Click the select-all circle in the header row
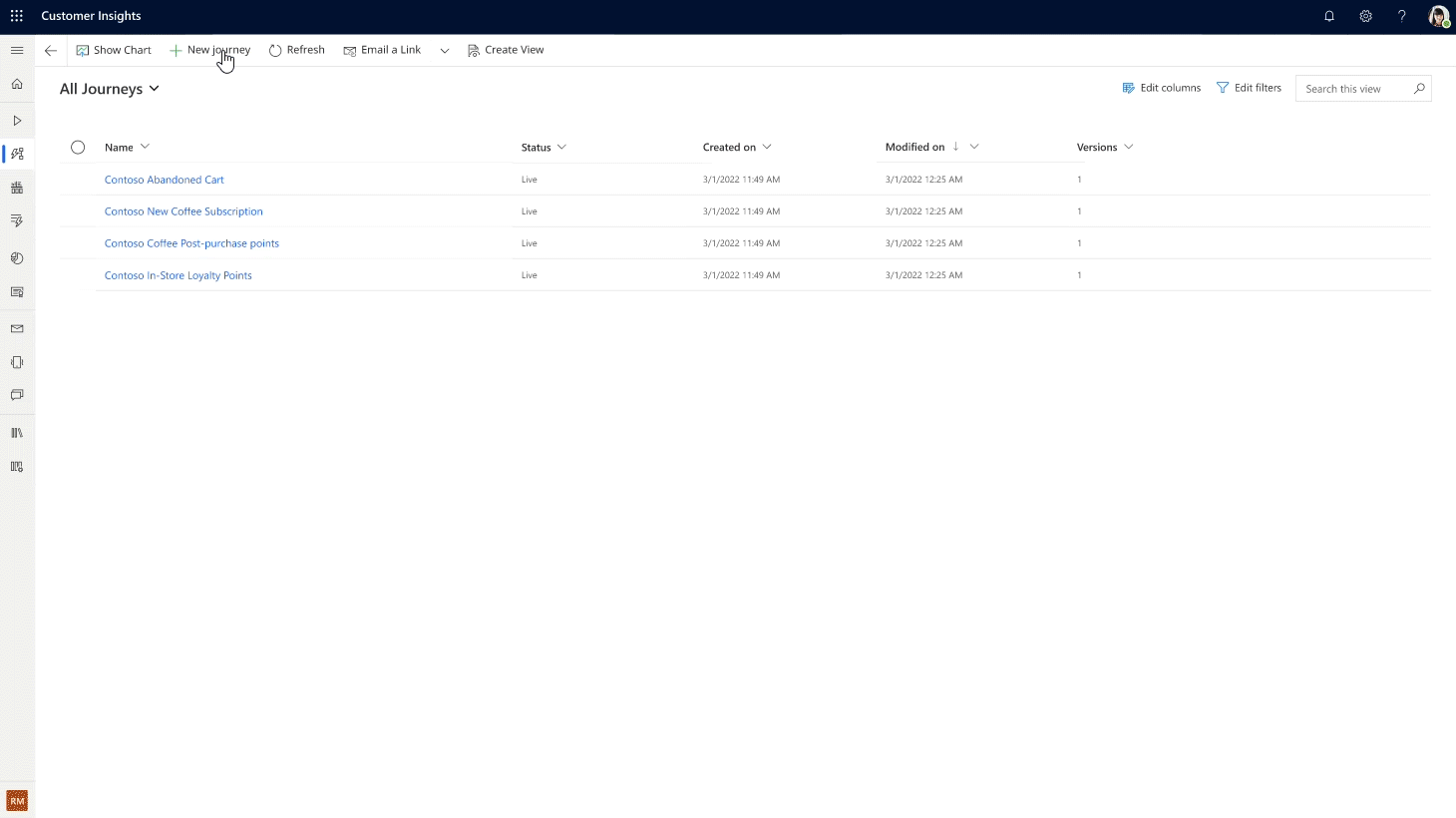This screenshot has height=818, width=1456. click(78, 147)
